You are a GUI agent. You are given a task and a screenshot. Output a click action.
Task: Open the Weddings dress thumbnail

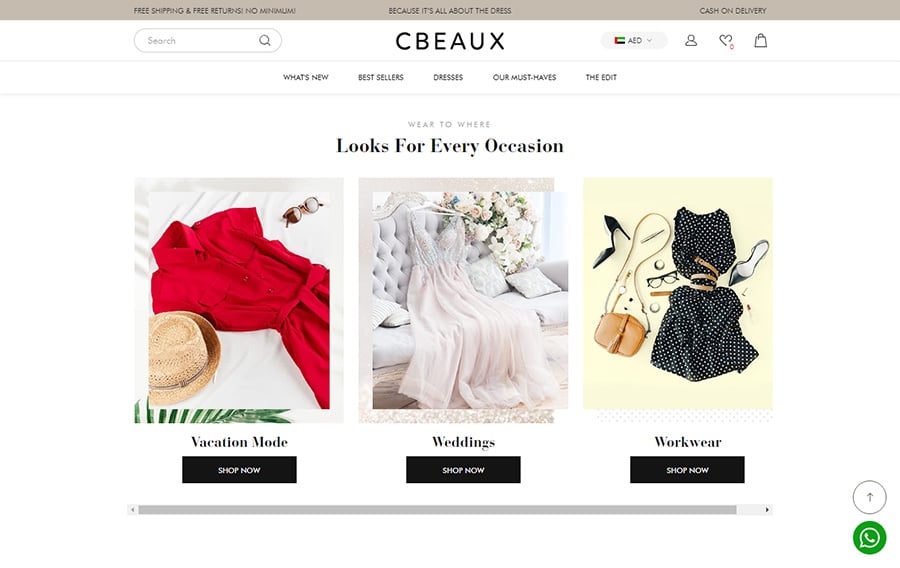tap(463, 300)
